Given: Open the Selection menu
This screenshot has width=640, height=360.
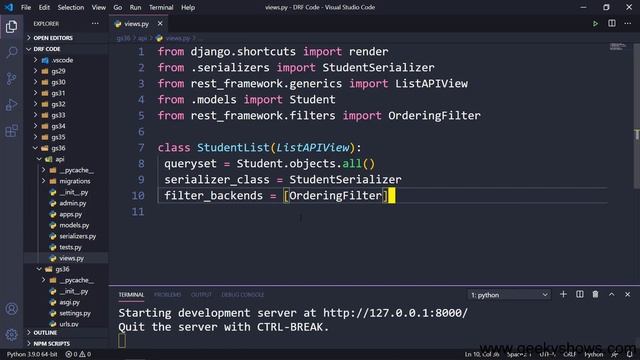Looking at the screenshot, I should click(71, 7).
